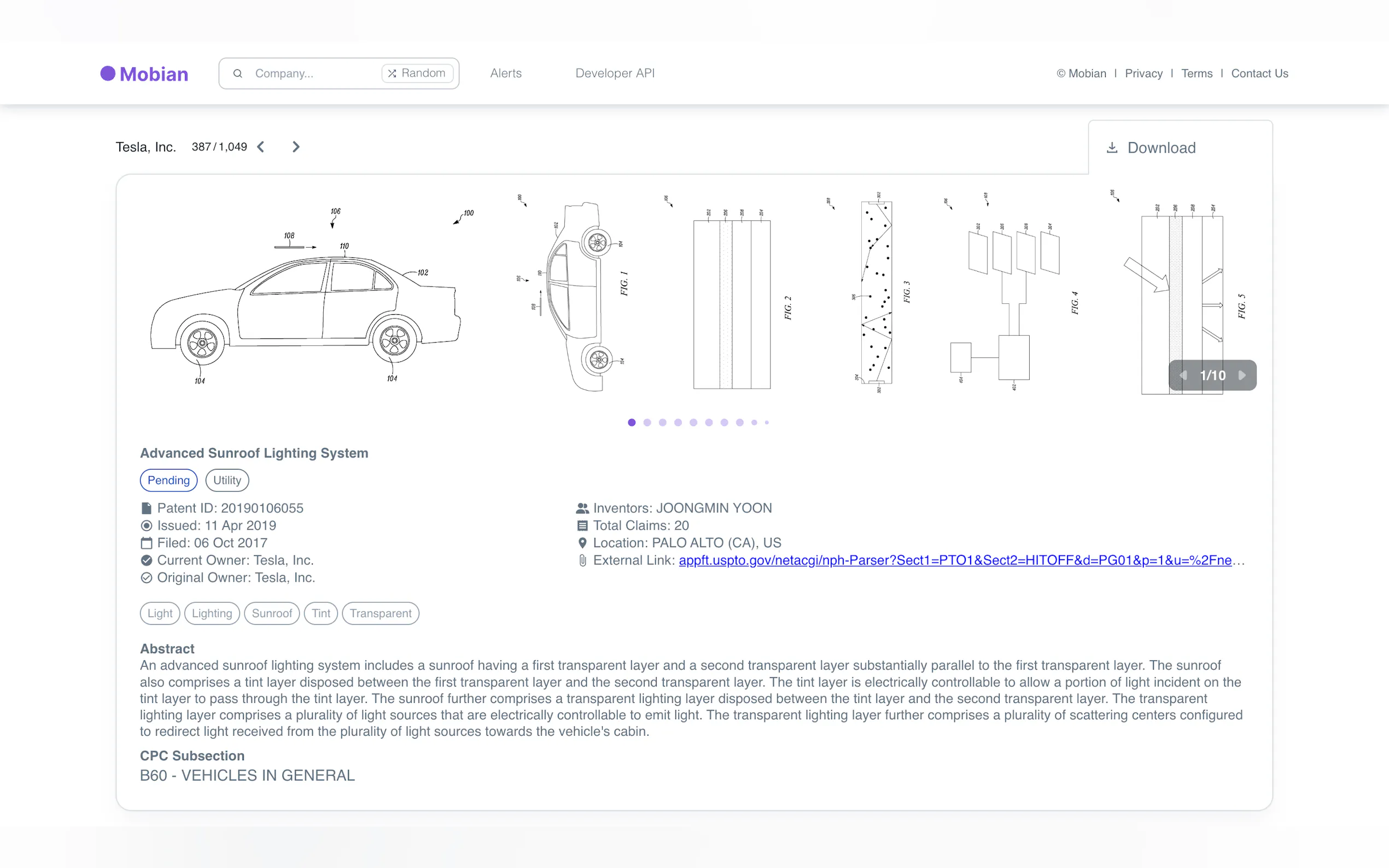Click the Pending status tag

click(168, 480)
